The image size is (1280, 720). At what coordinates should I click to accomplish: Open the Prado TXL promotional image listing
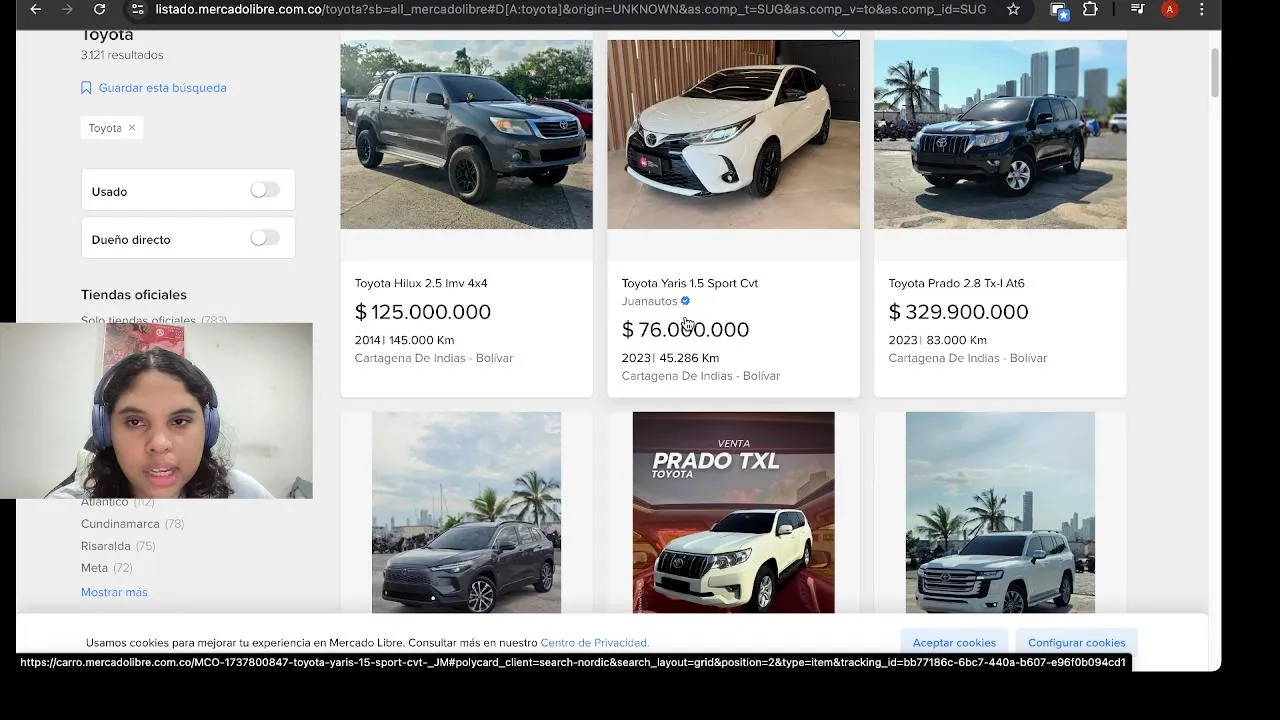[733, 512]
